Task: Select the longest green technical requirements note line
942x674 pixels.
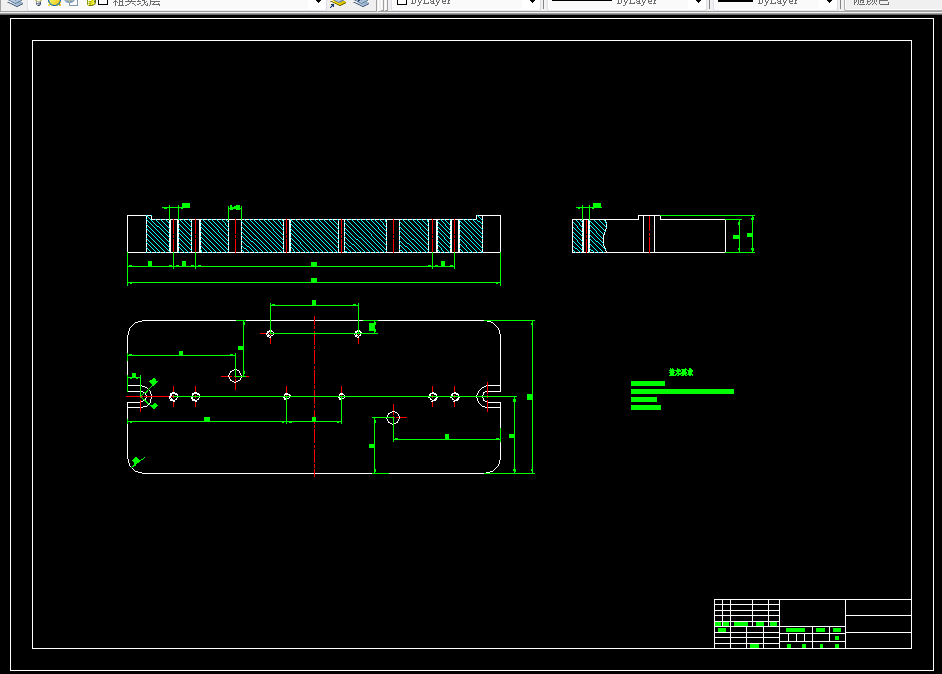Action: coord(682,392)
